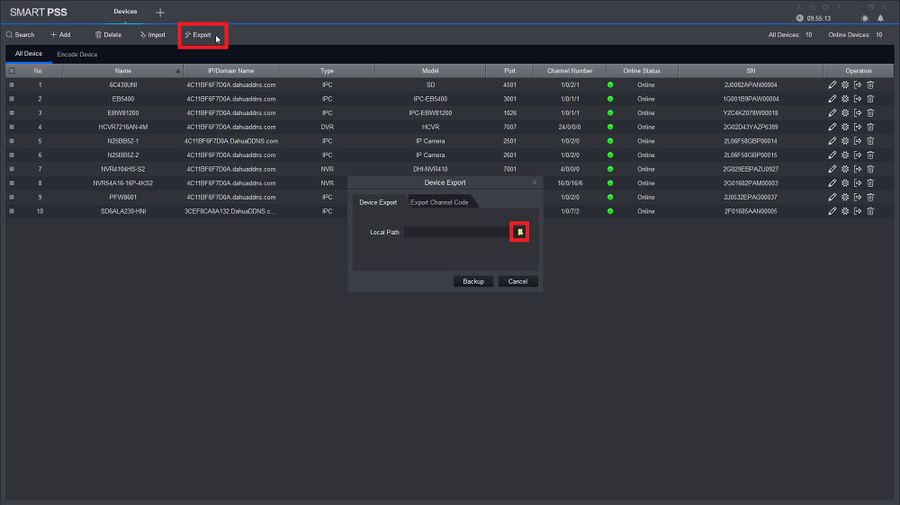
Task: Open the settings gear for EB5400
Action: (x=845, y=99)
